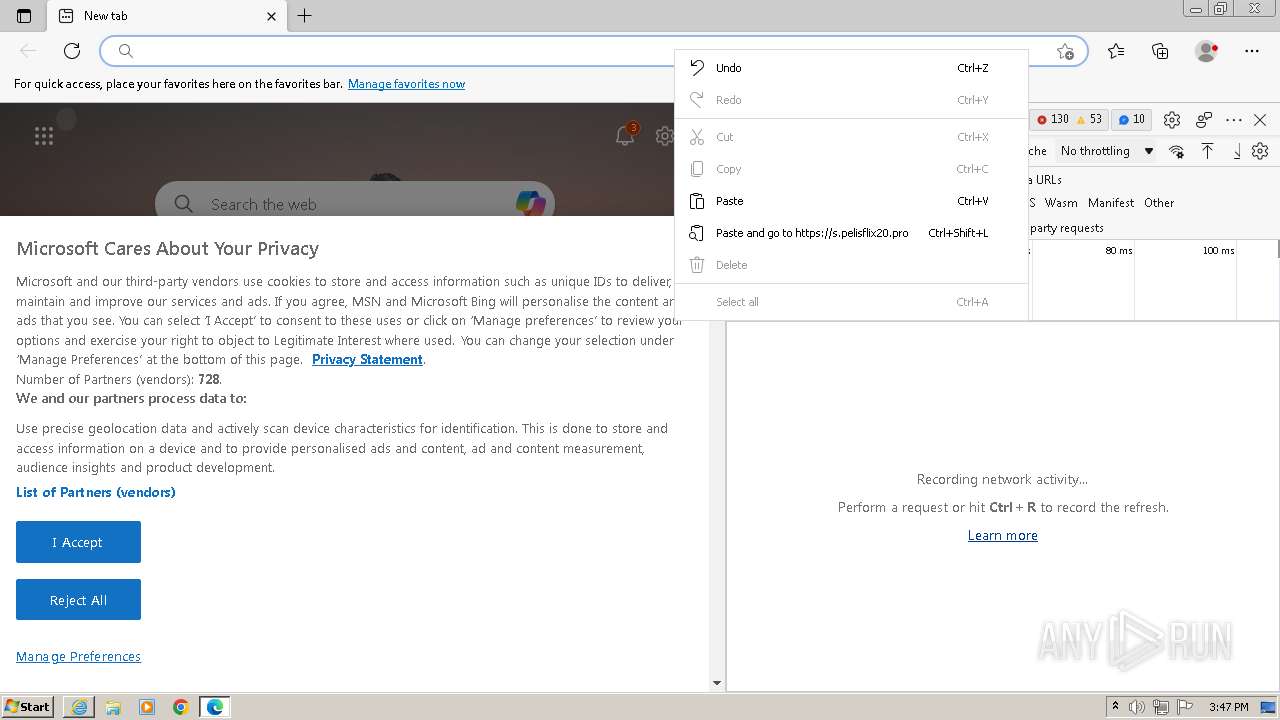This screenshot has height=720, width=1280.
Task: Open errors and warnings counter 130/53
Action: (x=1069, y=119)
